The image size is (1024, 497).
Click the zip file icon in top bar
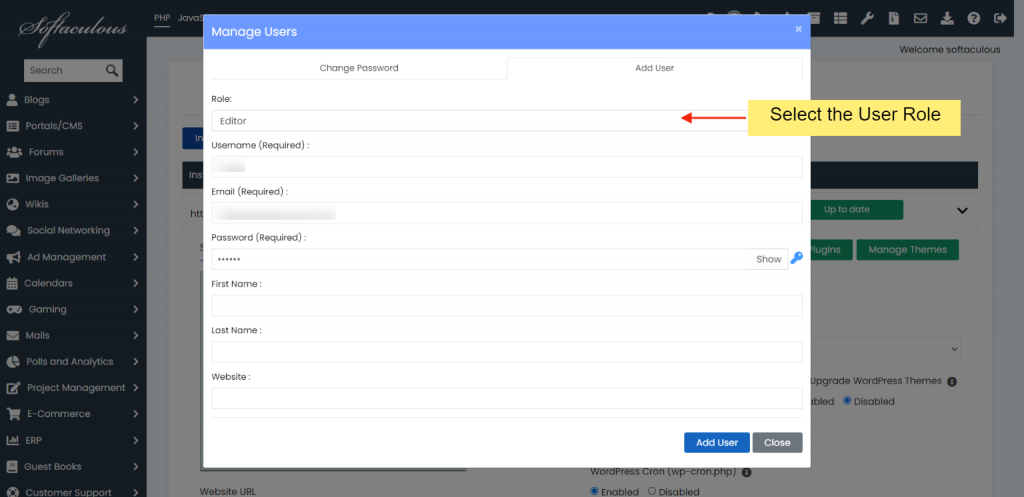point(893,18)
